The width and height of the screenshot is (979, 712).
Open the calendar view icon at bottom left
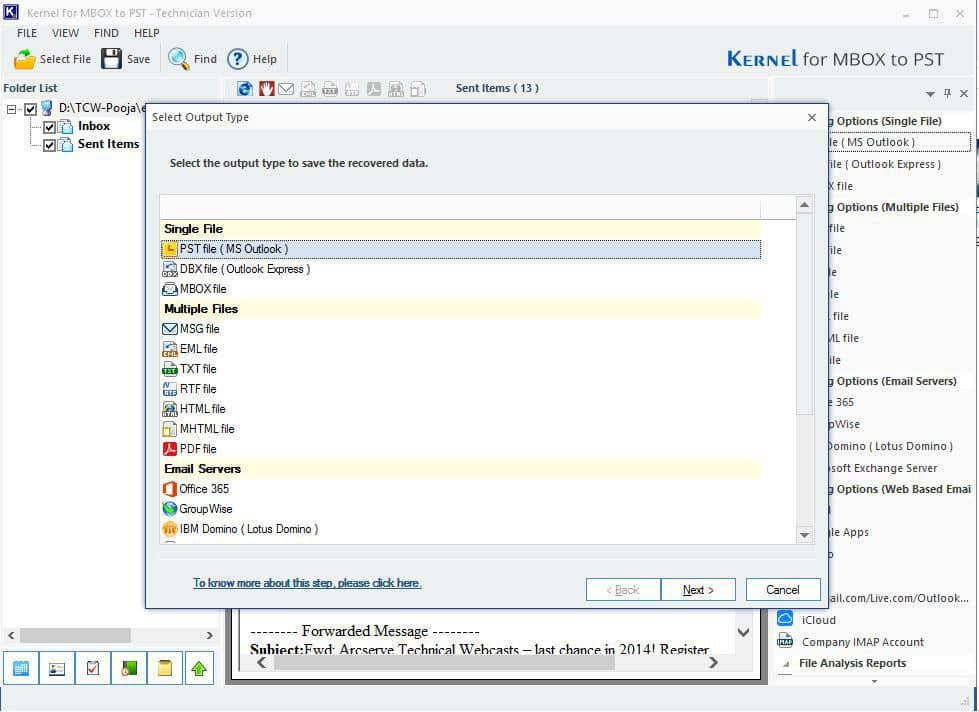[x=21, y=668]
